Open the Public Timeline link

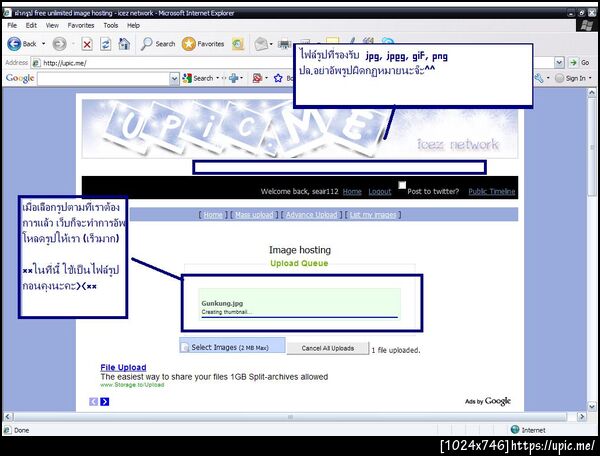[492, 191]
